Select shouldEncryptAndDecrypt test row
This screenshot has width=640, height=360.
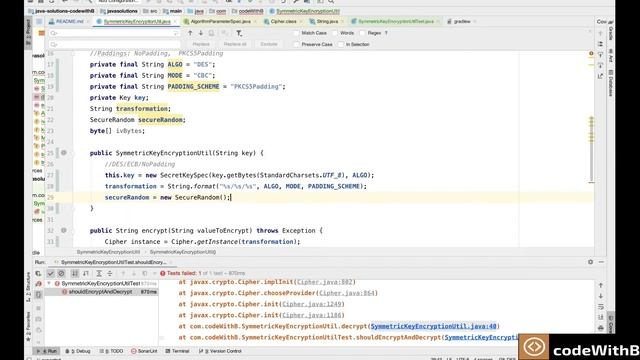click(101, 292)
